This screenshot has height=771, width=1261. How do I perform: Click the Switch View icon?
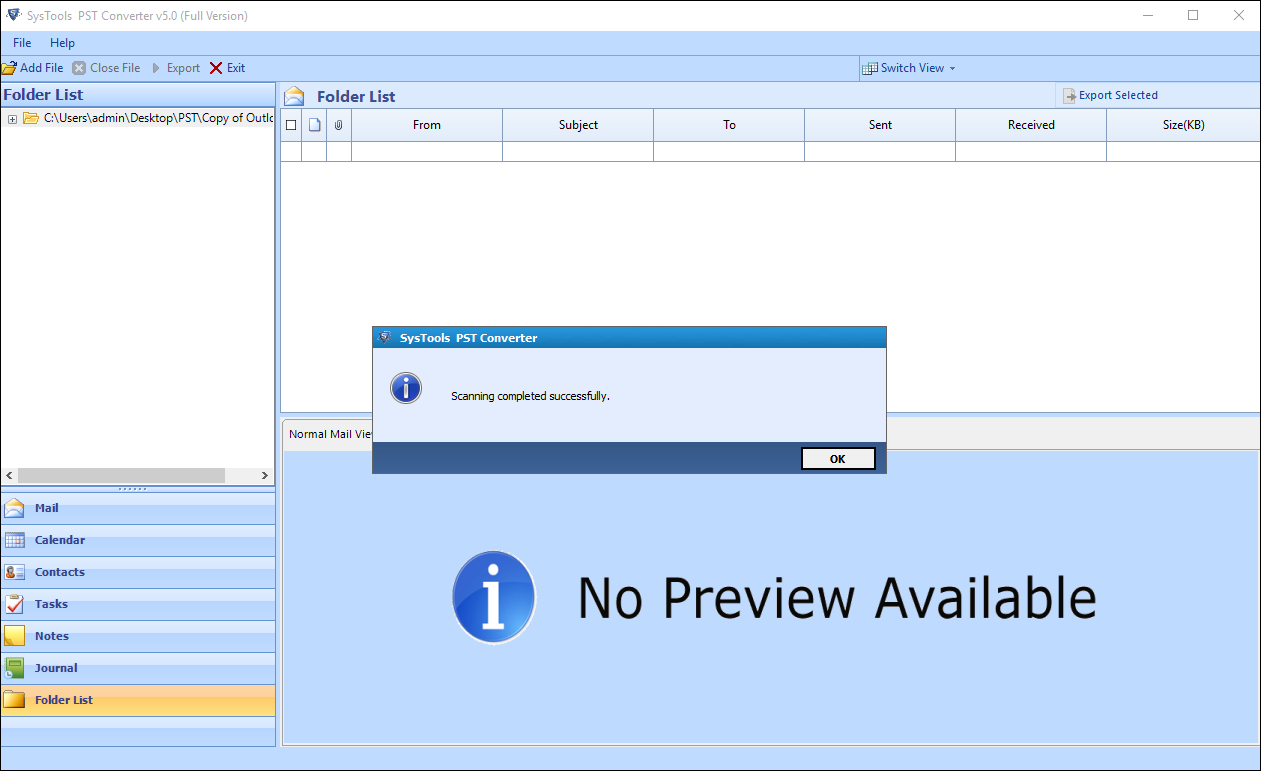870,68
